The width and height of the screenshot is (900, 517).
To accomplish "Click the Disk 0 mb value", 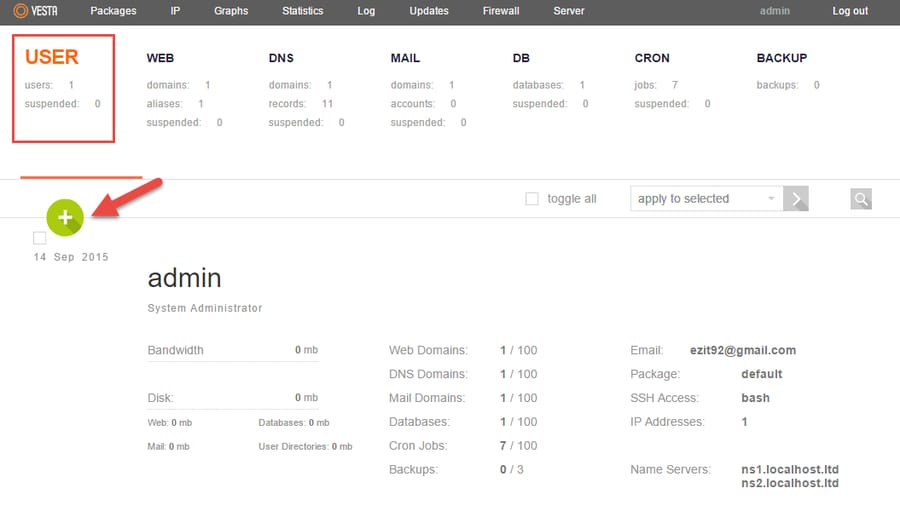I will [x=307, y=398].
